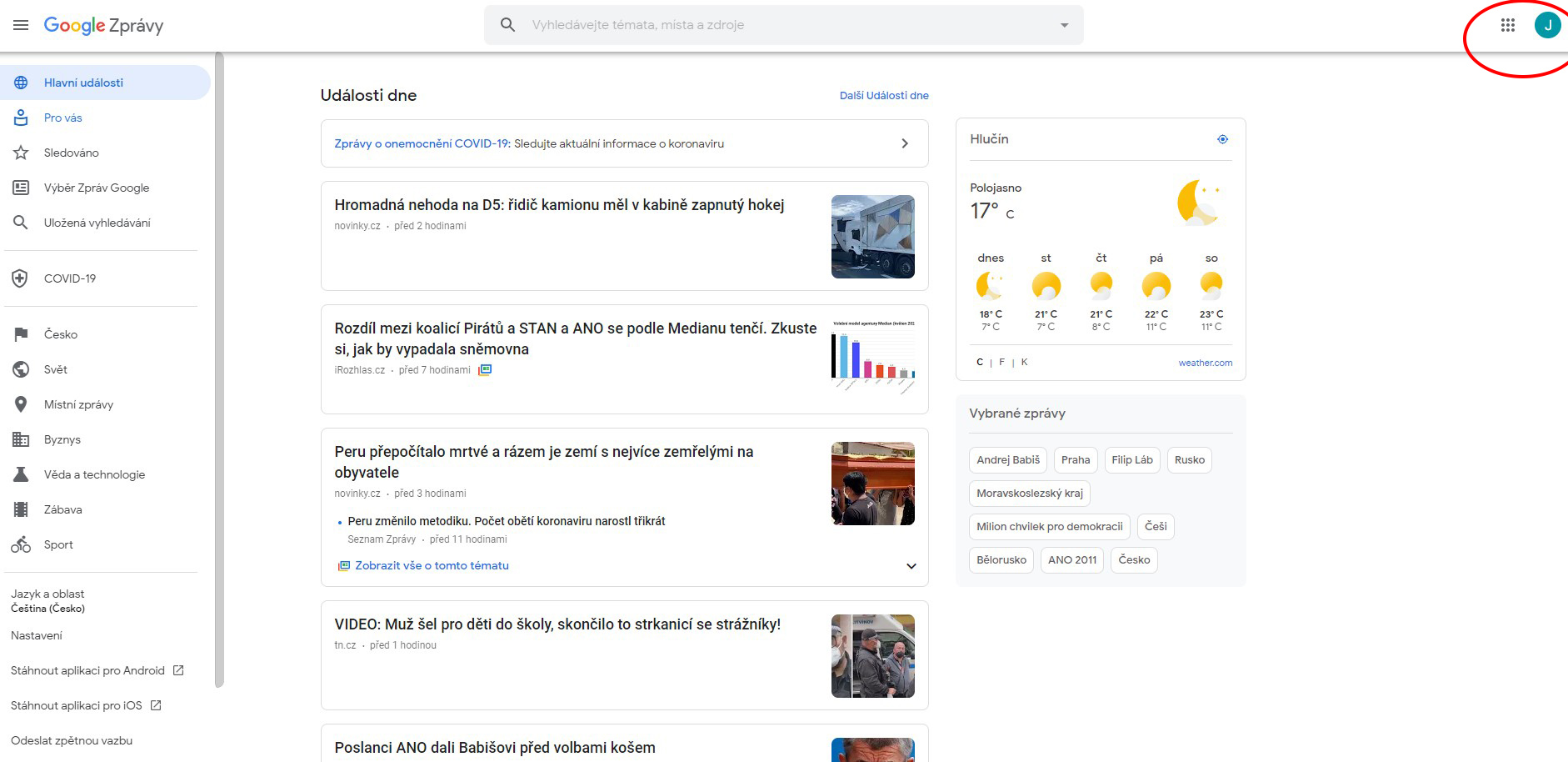The image size is (1568, 762).
Task: Click Jazyk a oblast Čeština setting
Action: (x=47, y=601)
